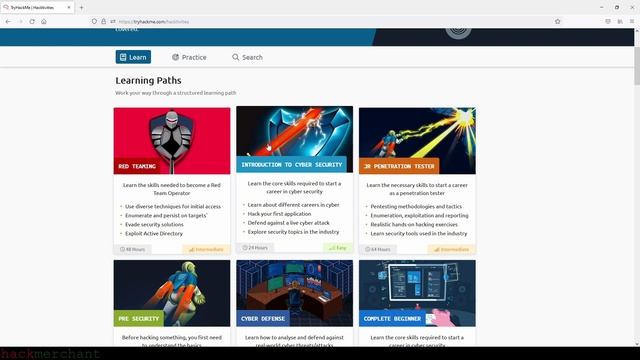
Task: Click 'Evade security solutions' bullet
Action: pos(154,224)
